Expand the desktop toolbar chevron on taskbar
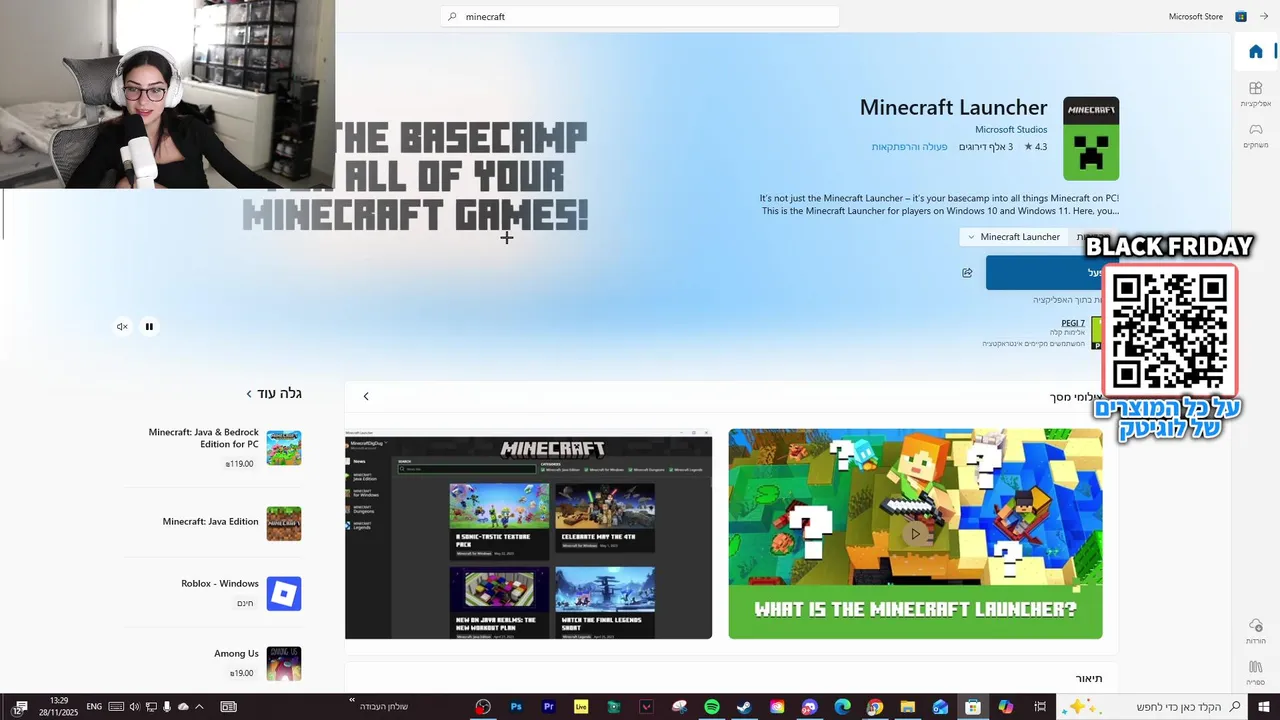The height and width of the screenshot is (720, 1280). pos(352,701)
